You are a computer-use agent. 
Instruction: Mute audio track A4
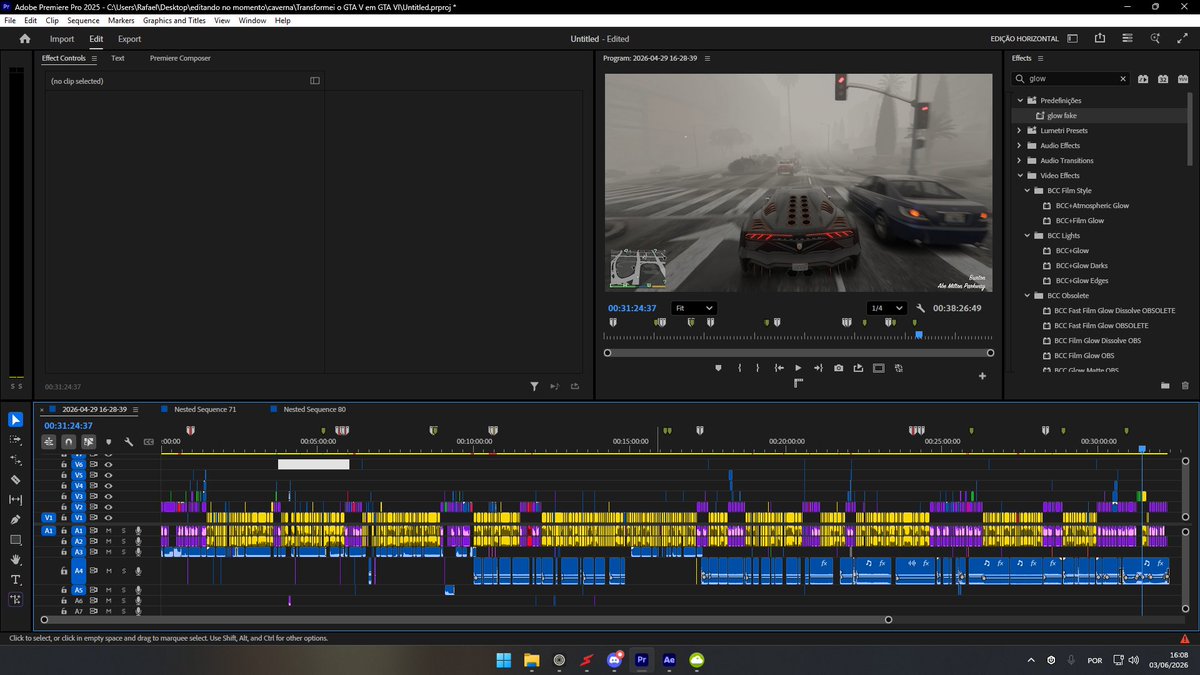(108, 571)
